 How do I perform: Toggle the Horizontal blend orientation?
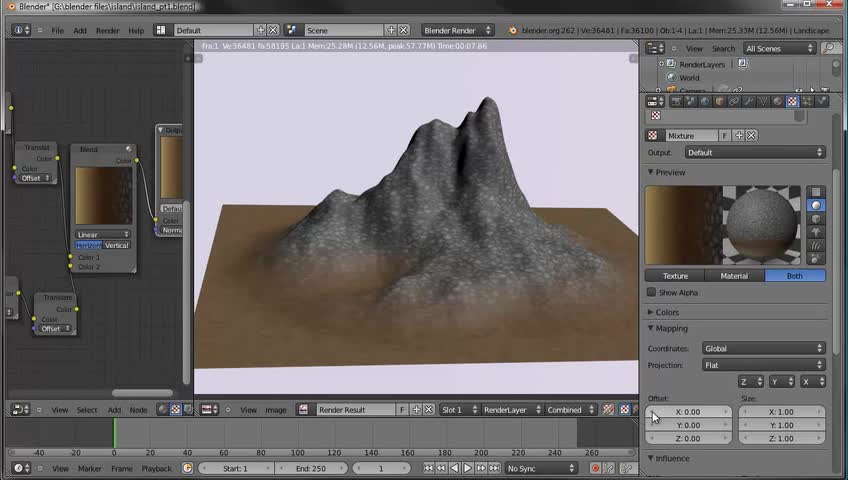coord(89,245)
